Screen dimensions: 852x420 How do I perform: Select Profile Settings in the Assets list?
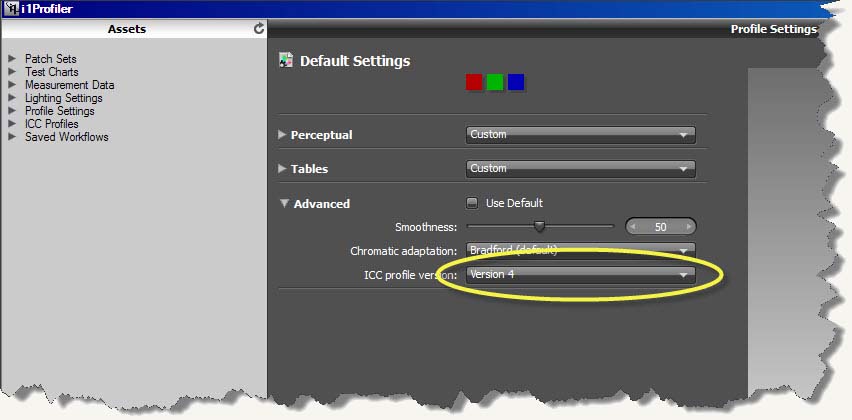(60, 111)
